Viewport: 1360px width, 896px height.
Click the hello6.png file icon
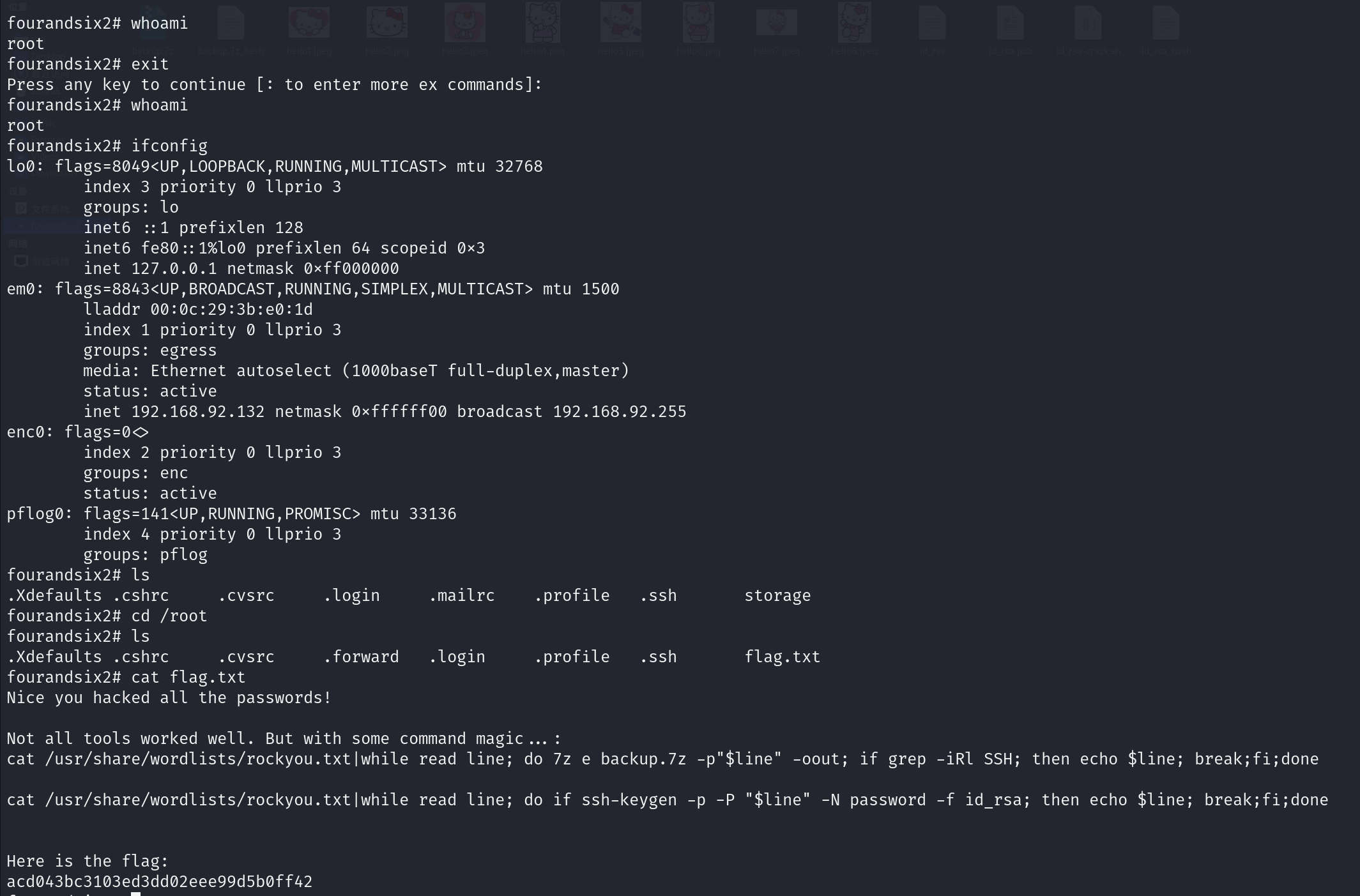coord(698,23)
